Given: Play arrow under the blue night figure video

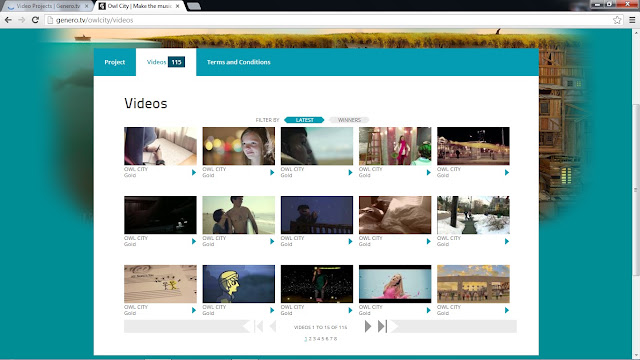Looking at the screenshot, I should (x=350, y=242).
